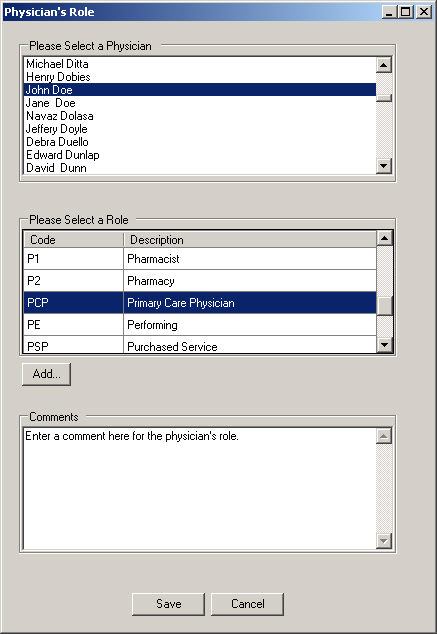
Task: Select the Pharmacist role row
Action: pyautogui.click(x=200, y=259)
